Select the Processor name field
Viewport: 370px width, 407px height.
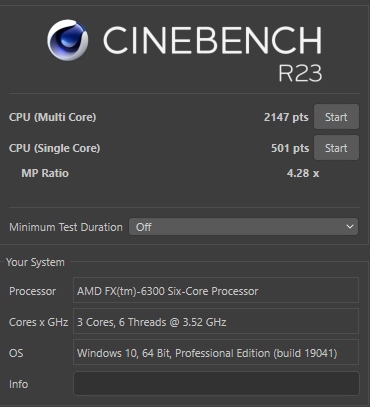pyautogui.click(x=216, y=290)
